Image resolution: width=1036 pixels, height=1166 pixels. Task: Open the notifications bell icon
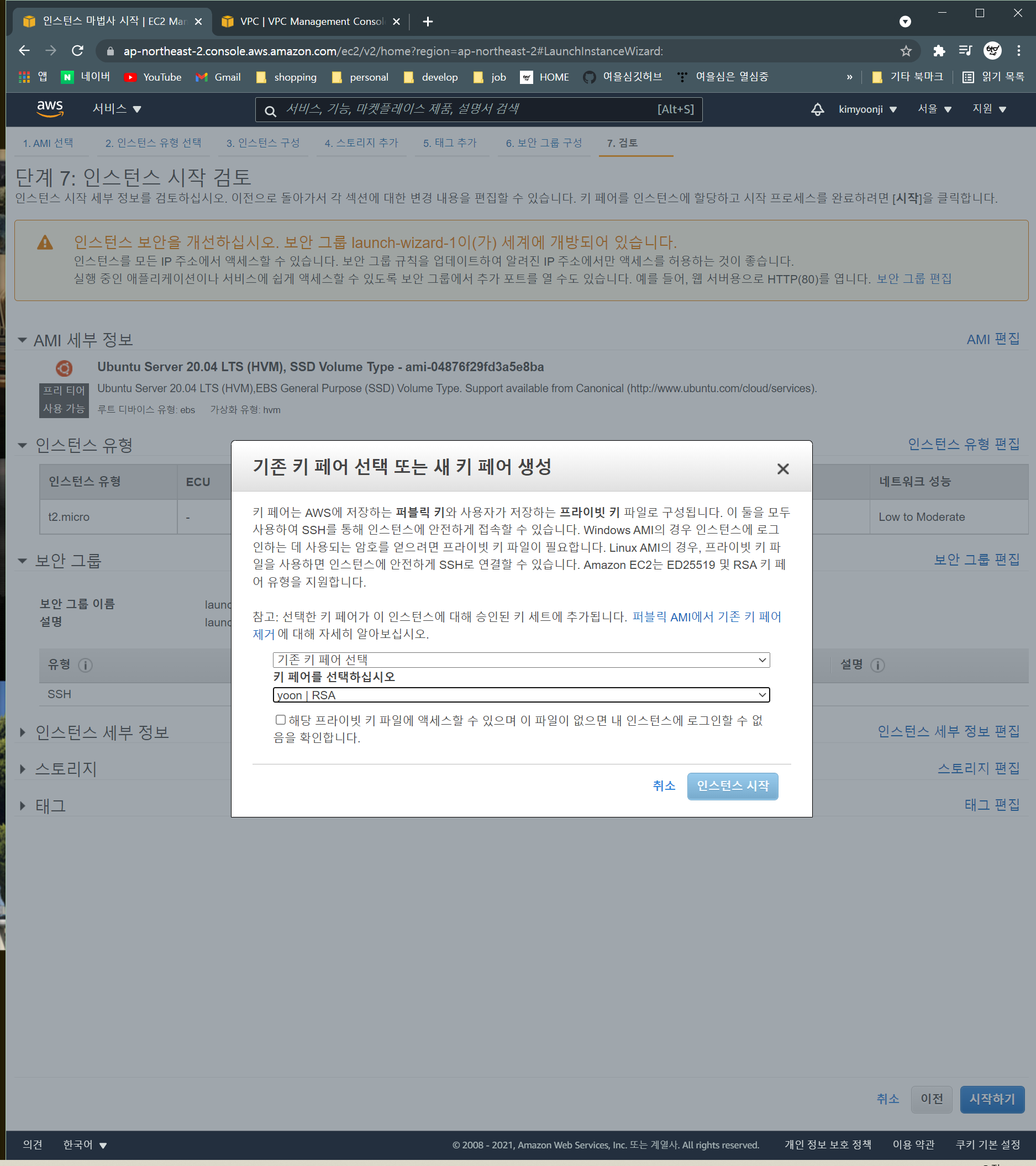pyautogui.click(x=817, y=109)
